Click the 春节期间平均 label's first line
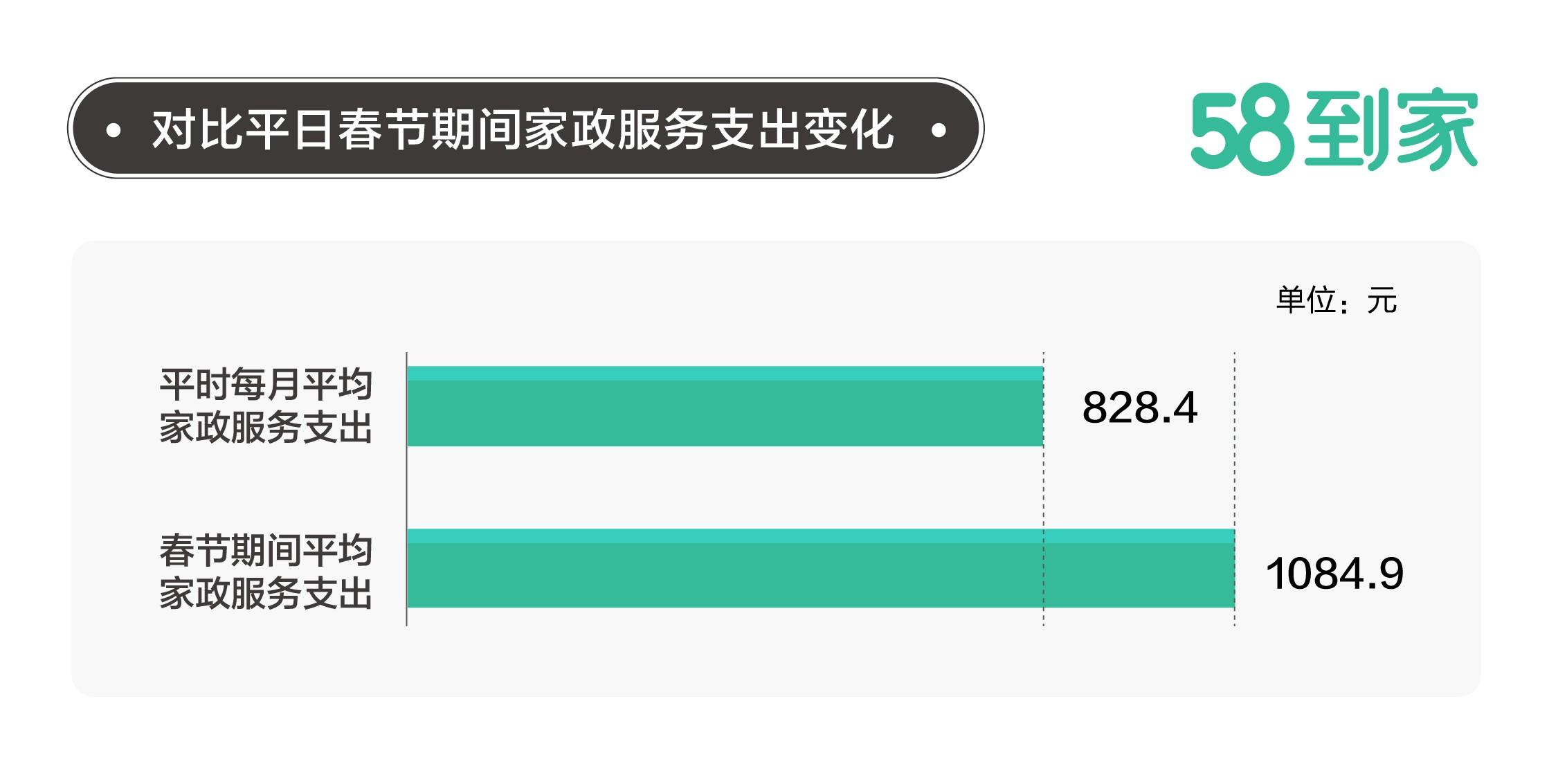 [x=266, y=551]
